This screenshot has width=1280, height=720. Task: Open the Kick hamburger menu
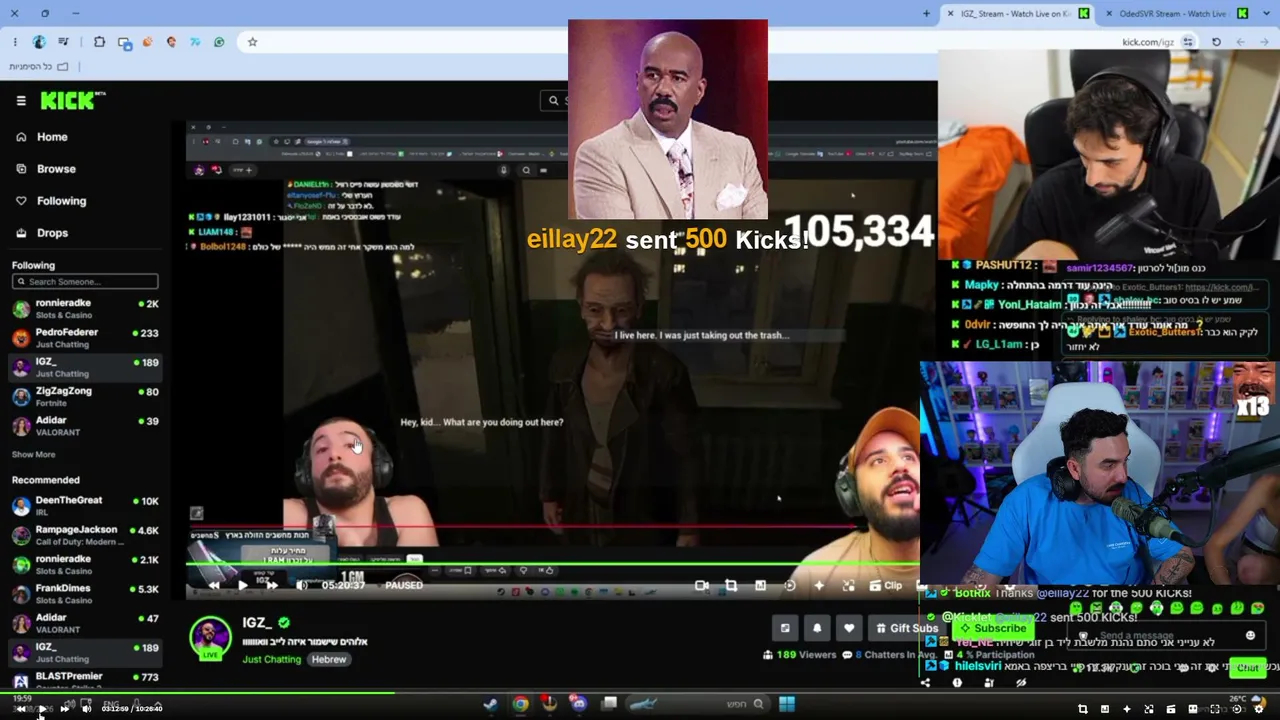click(x=21, y=100)
